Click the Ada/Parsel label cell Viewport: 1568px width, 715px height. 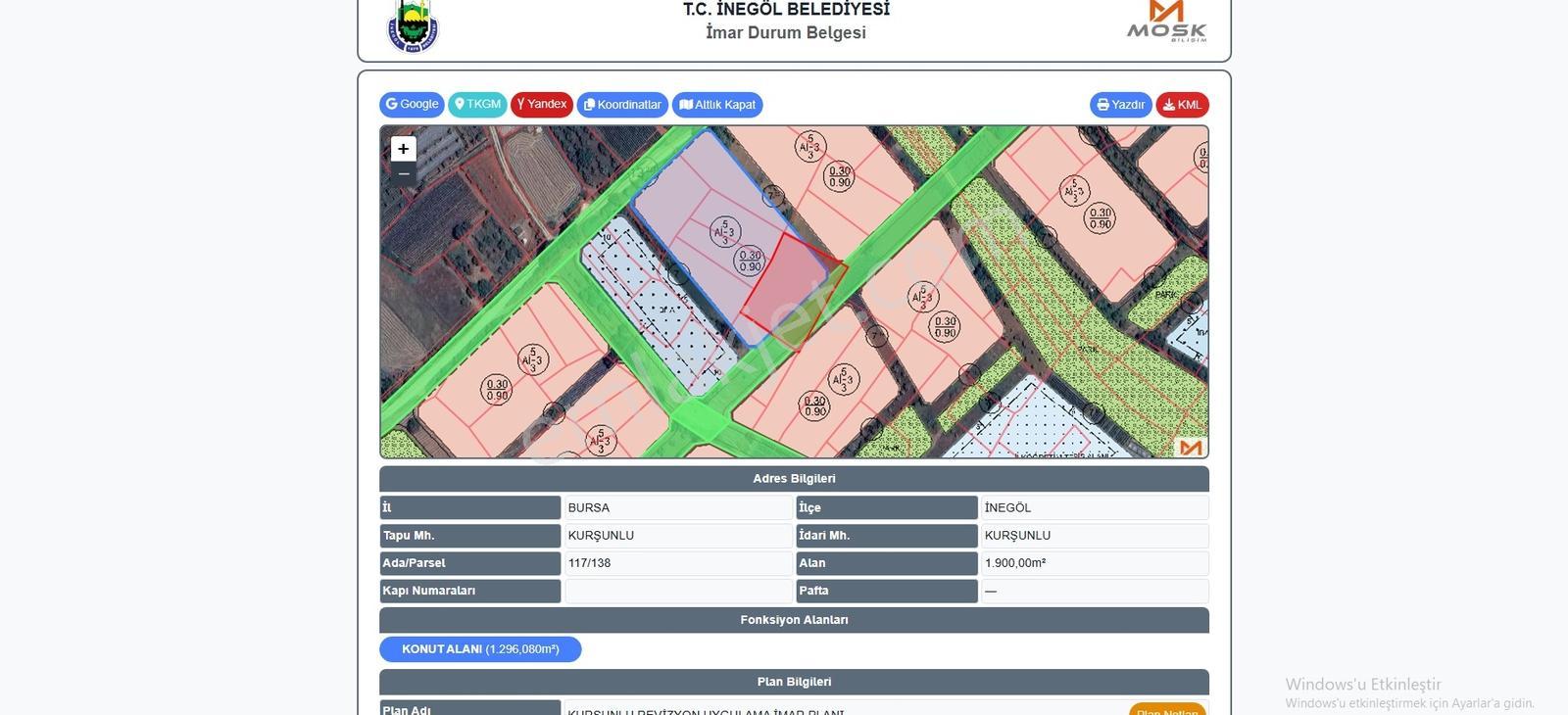pyautogui.click(x=470, y=563)
